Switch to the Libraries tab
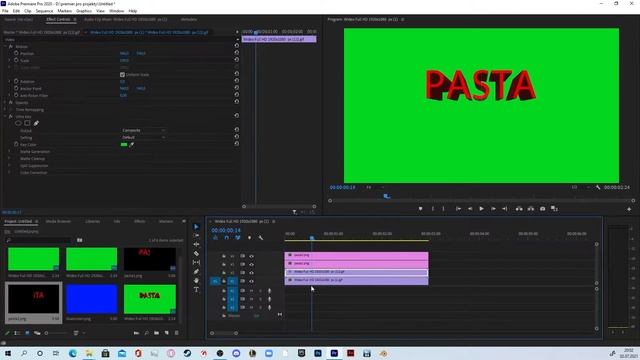The height and width of the screenshot is (360, 640). tap(93, 221)
